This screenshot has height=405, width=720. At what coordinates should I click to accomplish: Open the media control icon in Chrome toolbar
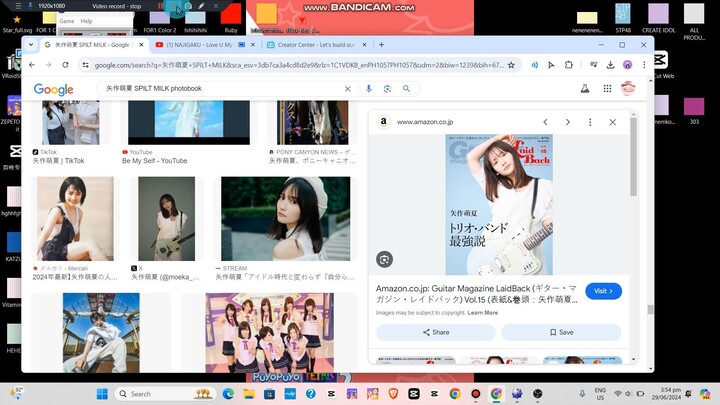point(594,65)
